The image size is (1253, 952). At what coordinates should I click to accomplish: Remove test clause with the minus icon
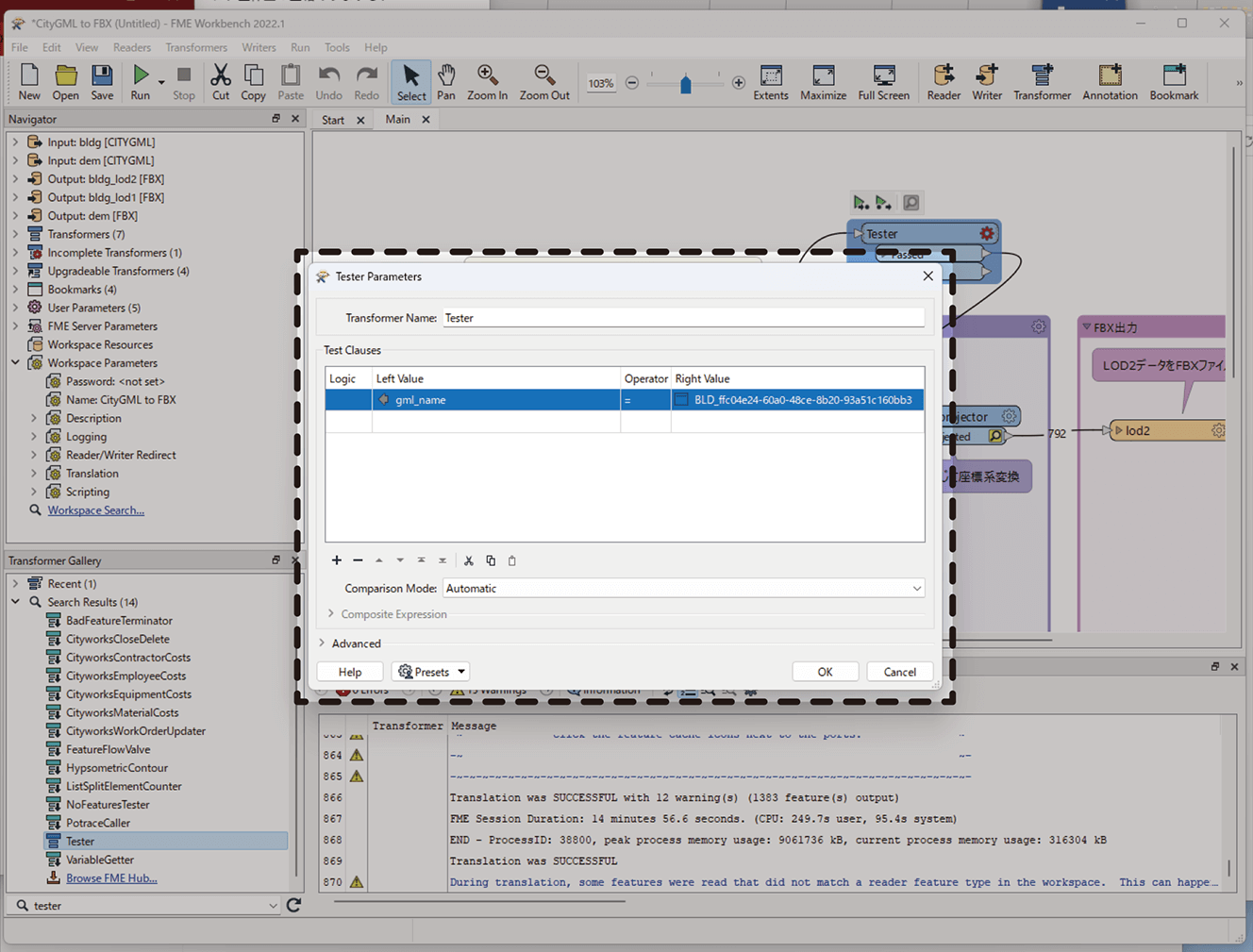(x=358, y=560)
